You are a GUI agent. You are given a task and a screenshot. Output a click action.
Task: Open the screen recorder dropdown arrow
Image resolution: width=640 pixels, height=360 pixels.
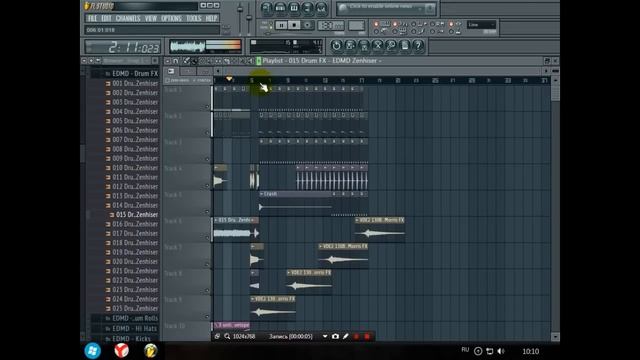coord(325,336)
